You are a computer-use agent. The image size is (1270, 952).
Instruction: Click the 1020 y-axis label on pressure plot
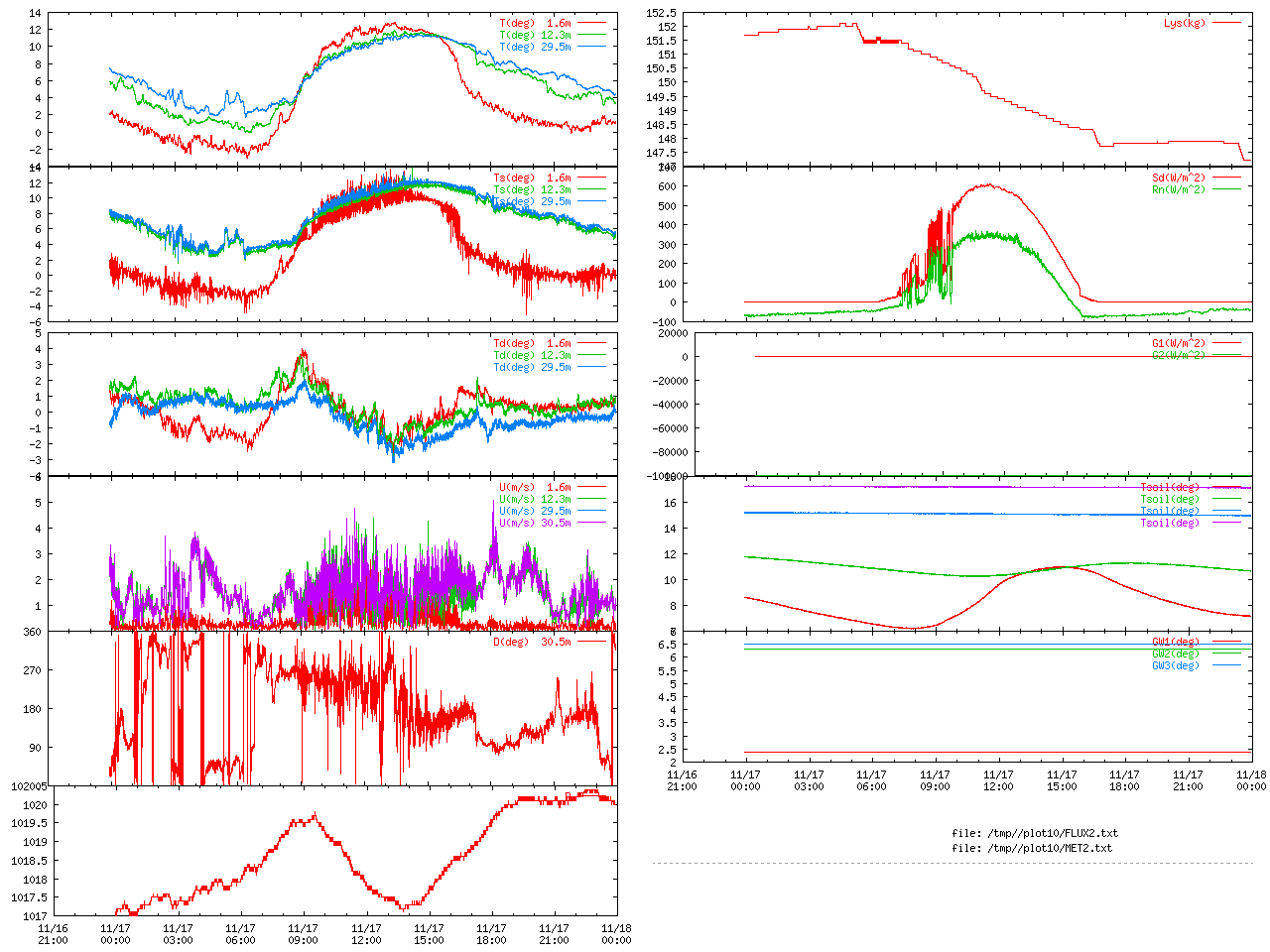tap(34, 805)
